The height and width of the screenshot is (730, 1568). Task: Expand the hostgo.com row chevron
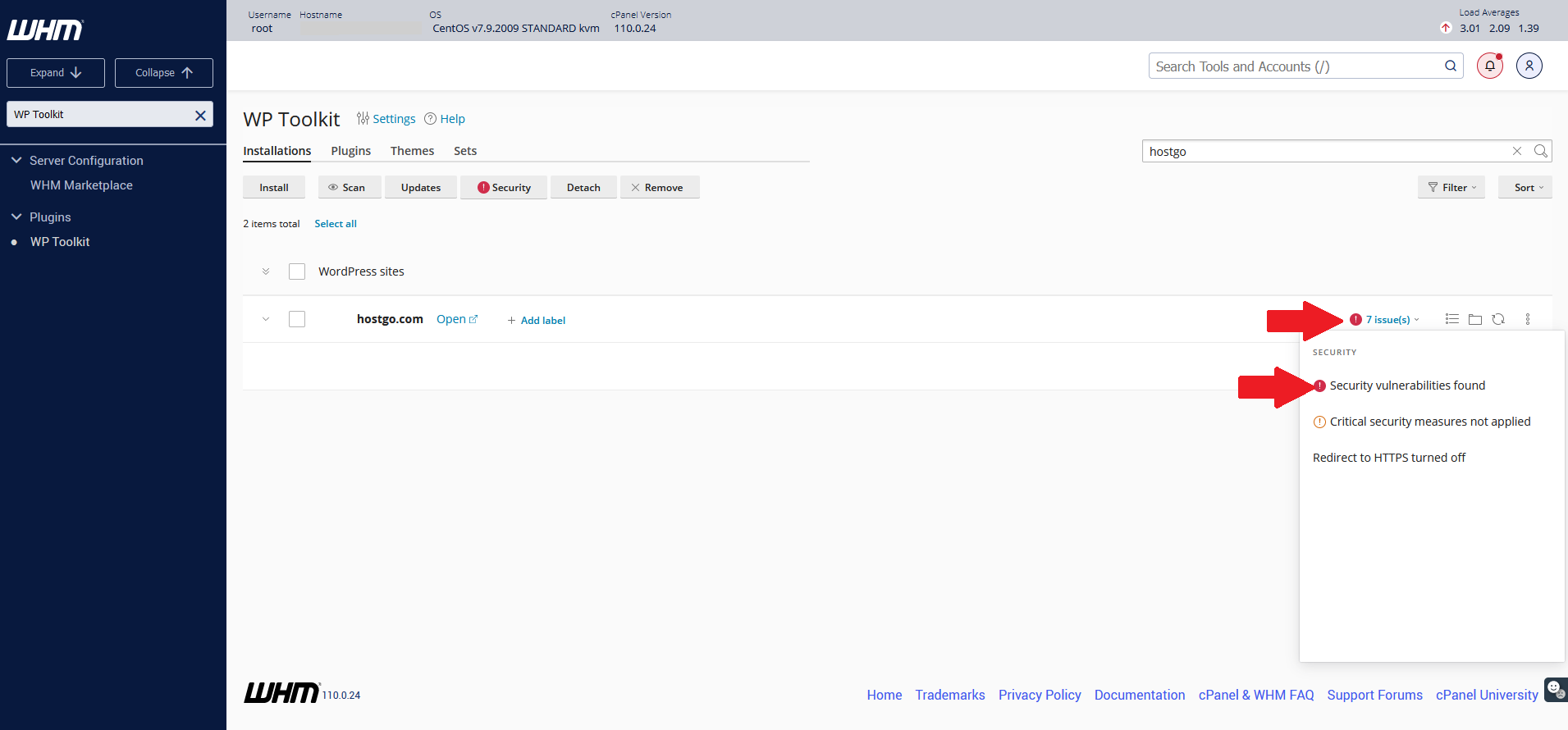(266, 319)
